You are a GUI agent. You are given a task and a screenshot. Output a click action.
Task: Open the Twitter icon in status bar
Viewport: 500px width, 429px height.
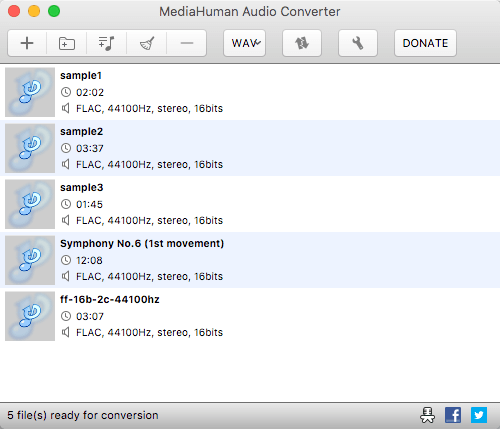click(x=479, y=415)
